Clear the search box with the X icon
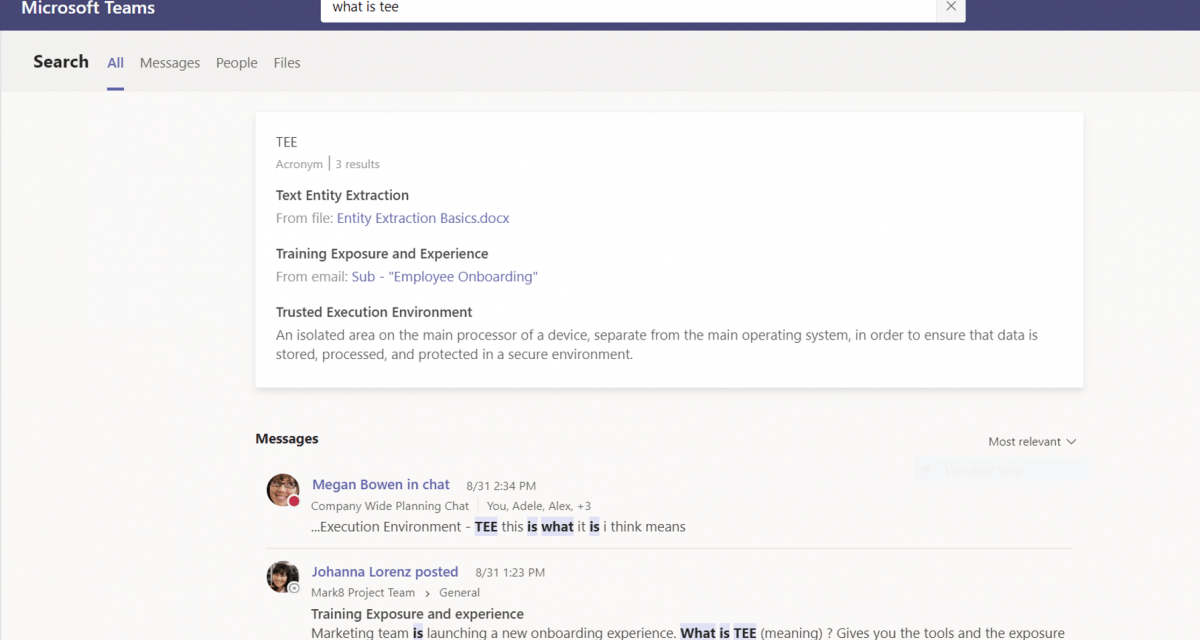 [x=951, y=8]
